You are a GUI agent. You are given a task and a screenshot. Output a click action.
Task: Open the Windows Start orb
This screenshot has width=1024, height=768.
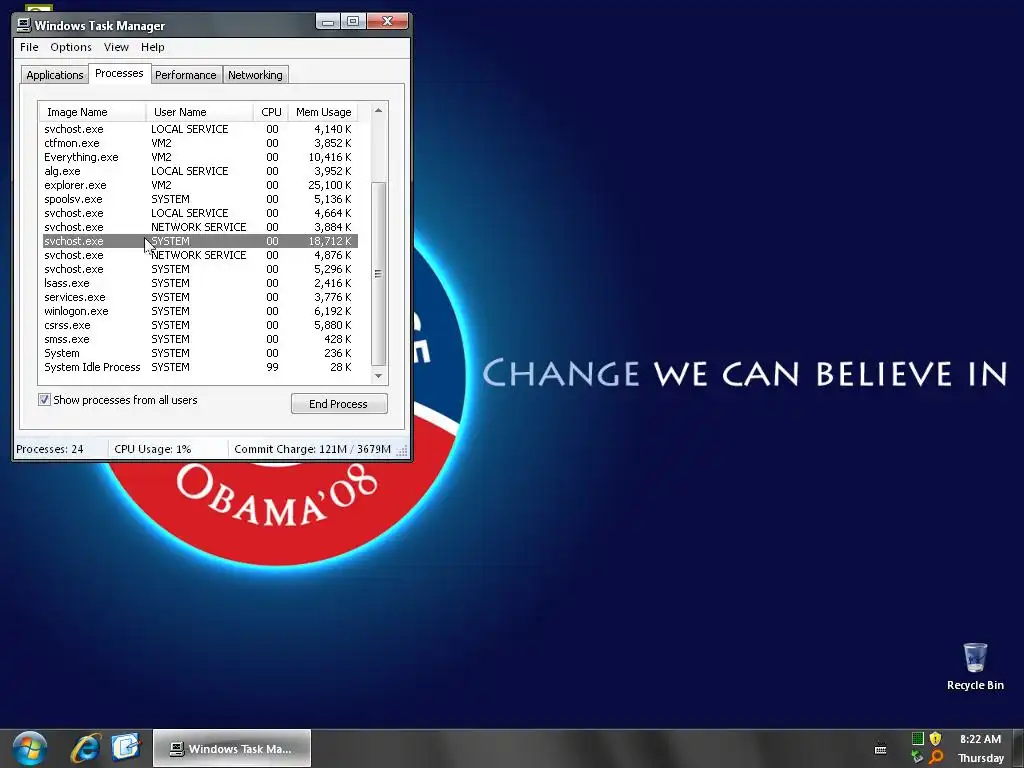29,748
